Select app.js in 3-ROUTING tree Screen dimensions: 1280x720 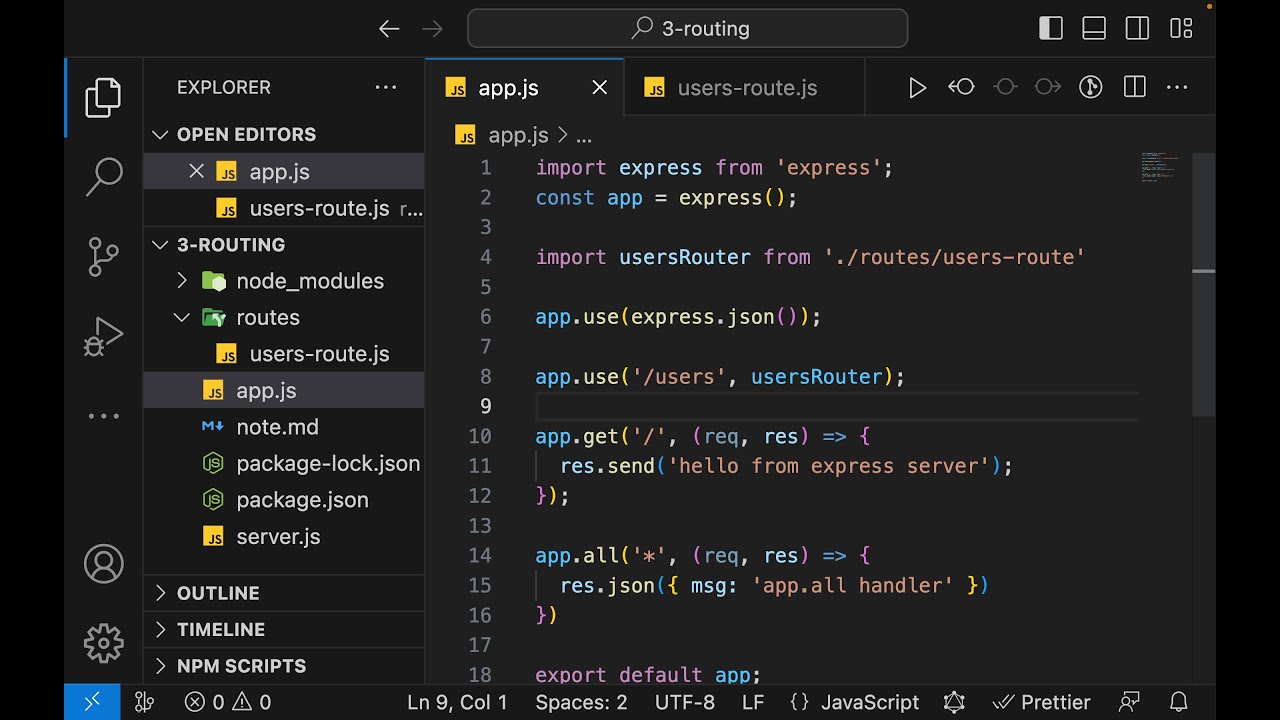284,390
